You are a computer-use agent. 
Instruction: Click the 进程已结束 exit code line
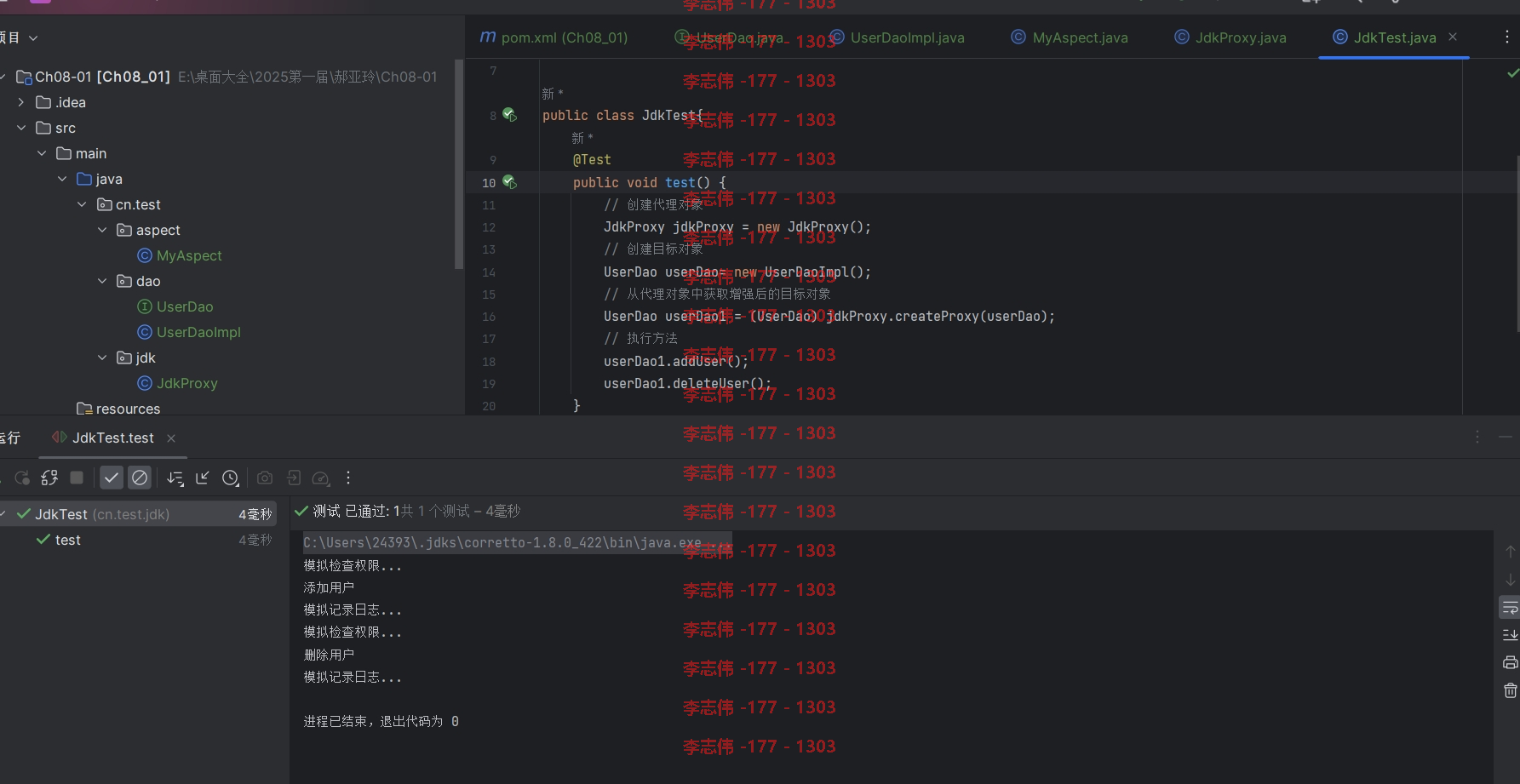381,721
